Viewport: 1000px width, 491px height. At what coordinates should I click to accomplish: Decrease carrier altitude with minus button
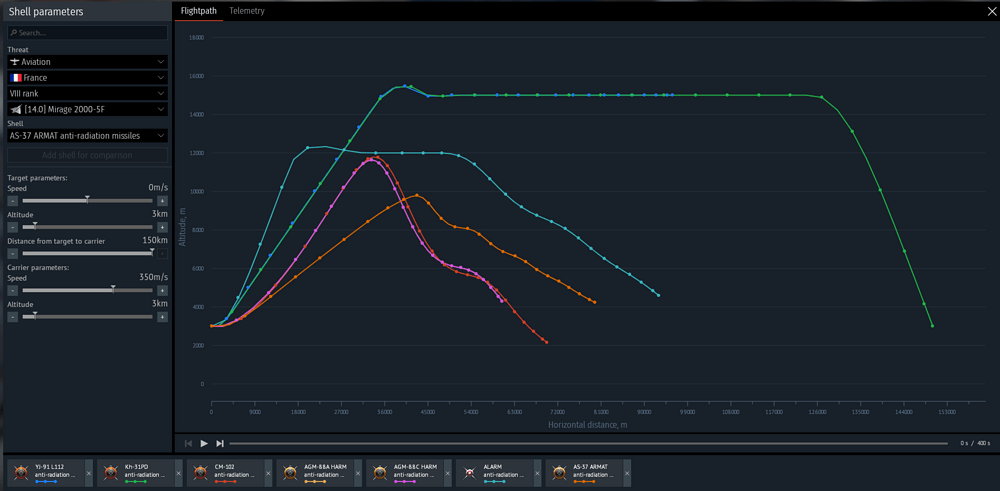coord(13,317)
